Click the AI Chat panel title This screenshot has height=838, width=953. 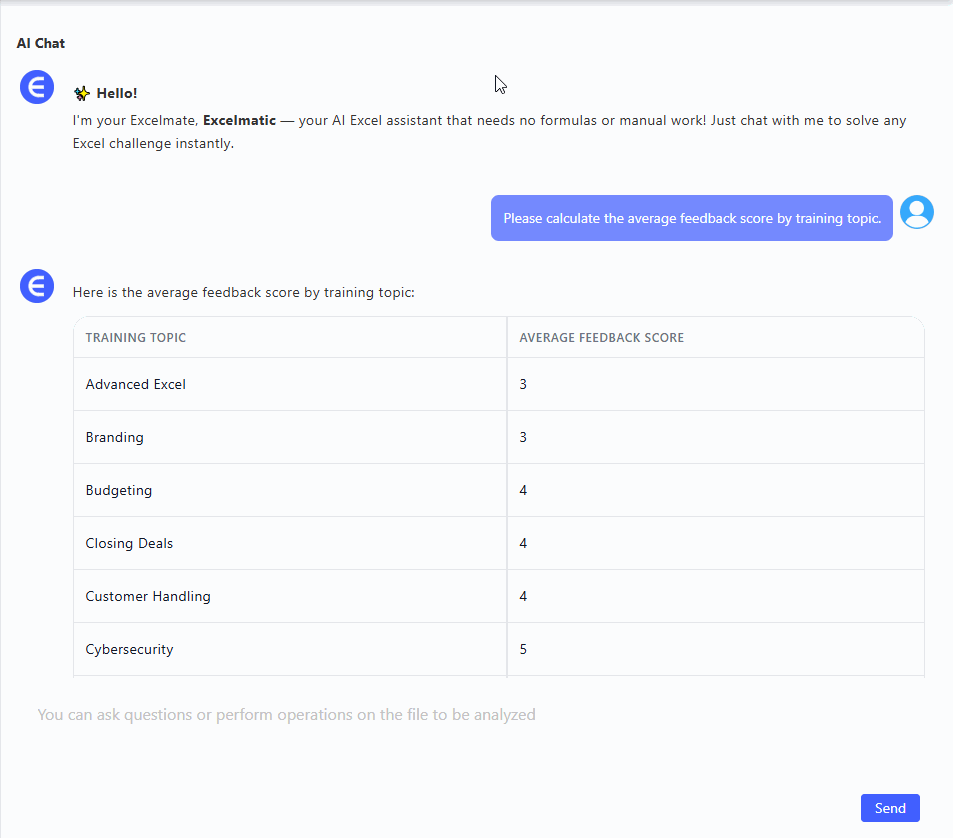coord(41,43)
